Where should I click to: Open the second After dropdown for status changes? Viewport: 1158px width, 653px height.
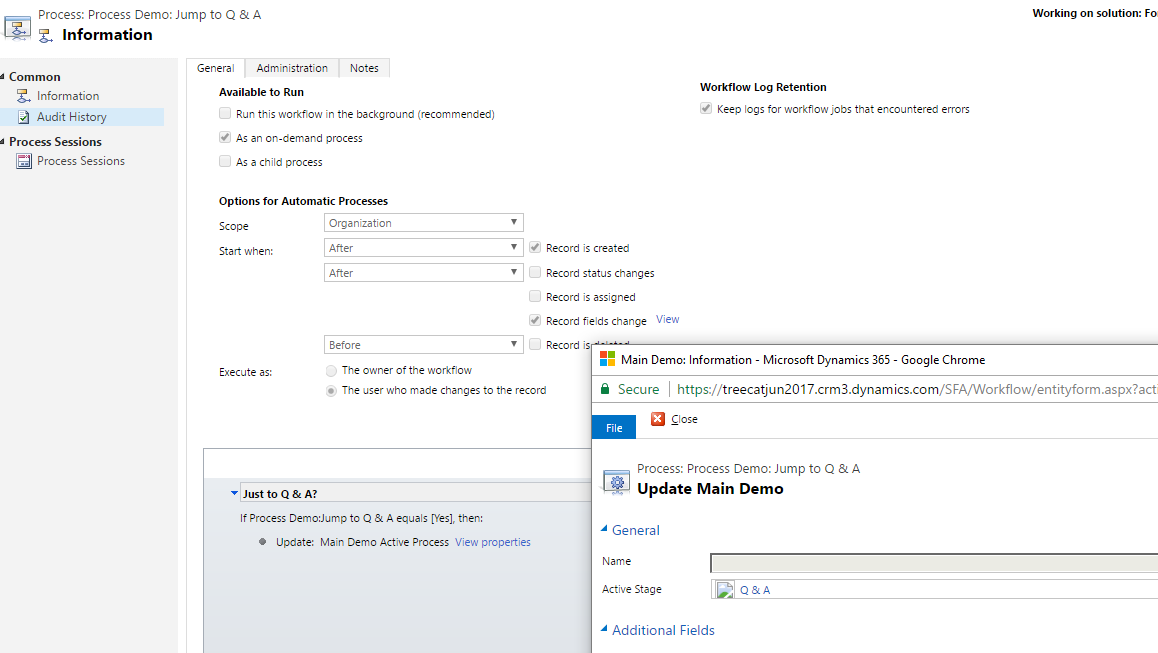tap(423, 273)
